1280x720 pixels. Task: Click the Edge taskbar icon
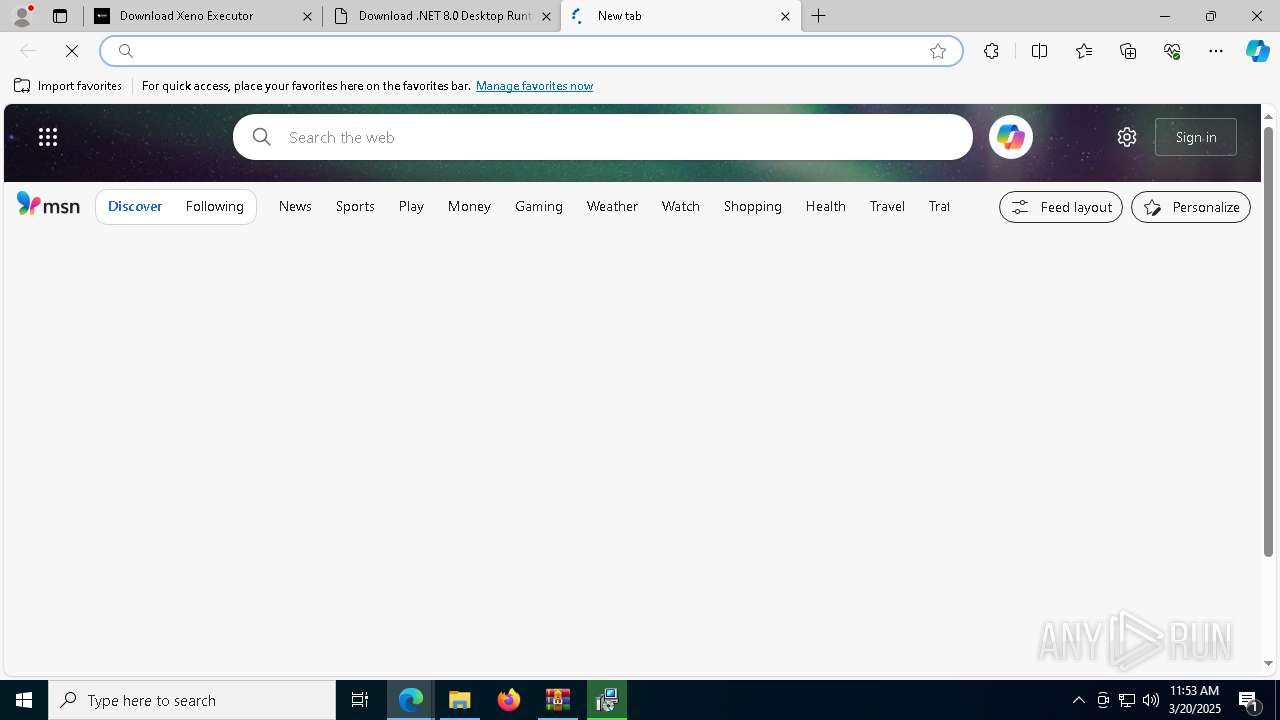(x=411, y=700)
